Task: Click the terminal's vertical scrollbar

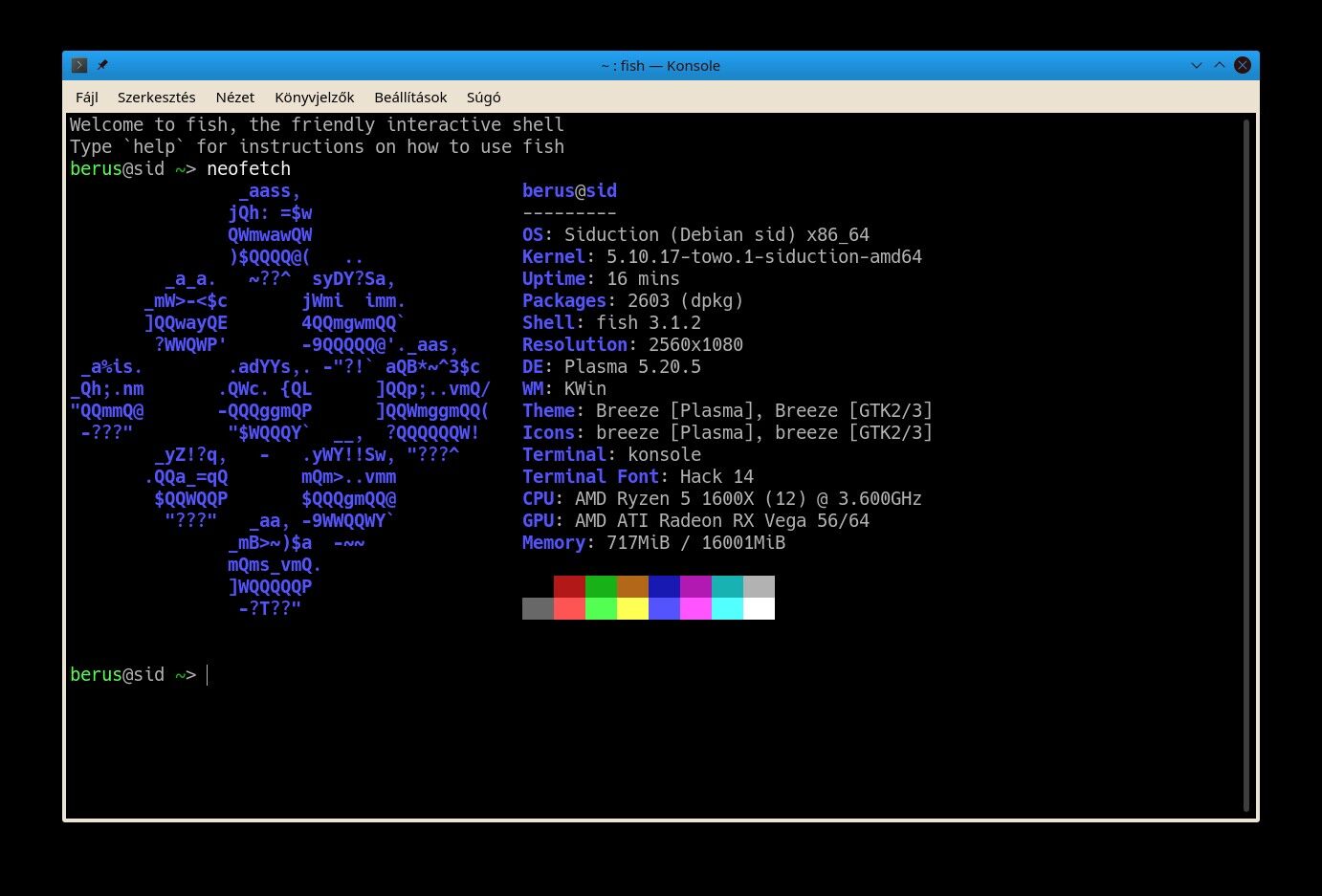Action: click(1246, 465)
